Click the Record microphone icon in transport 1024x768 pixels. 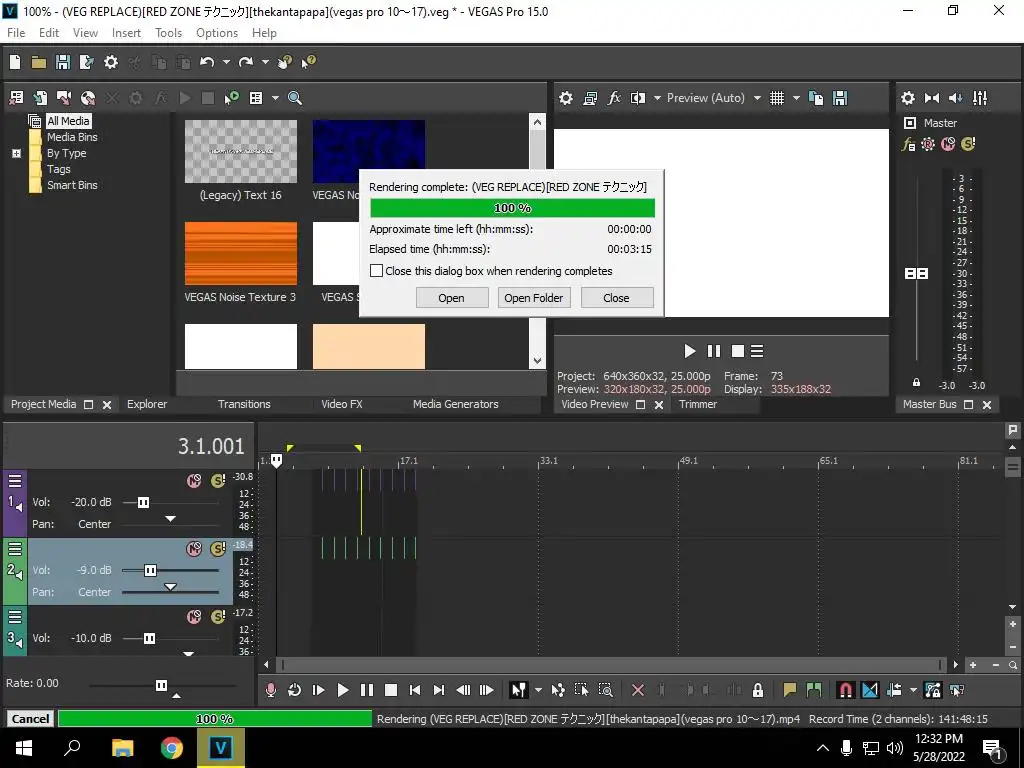tap(270, 690)
